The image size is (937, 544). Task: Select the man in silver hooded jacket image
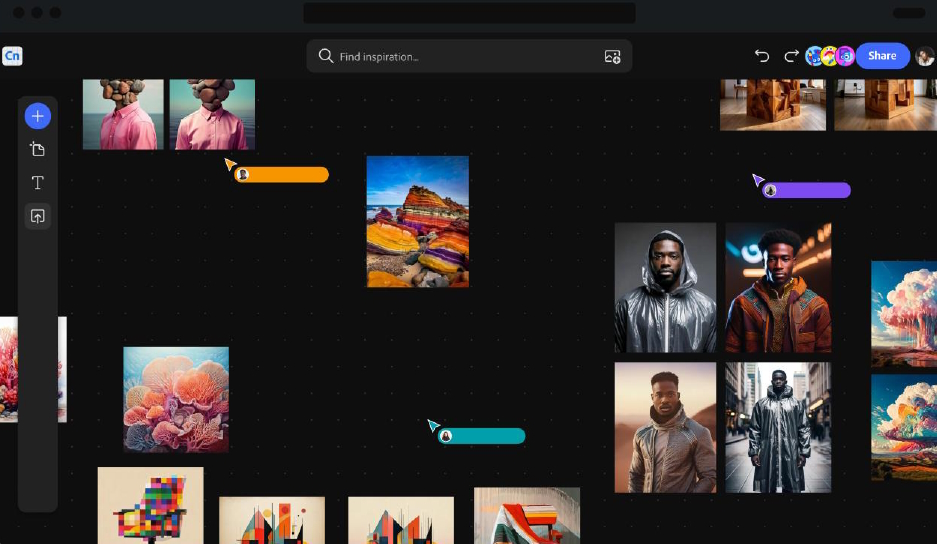click(x=665, y=288)
